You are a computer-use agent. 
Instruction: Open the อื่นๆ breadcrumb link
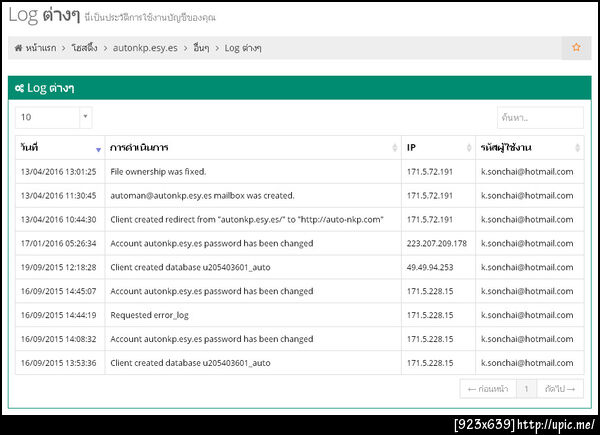201,48
